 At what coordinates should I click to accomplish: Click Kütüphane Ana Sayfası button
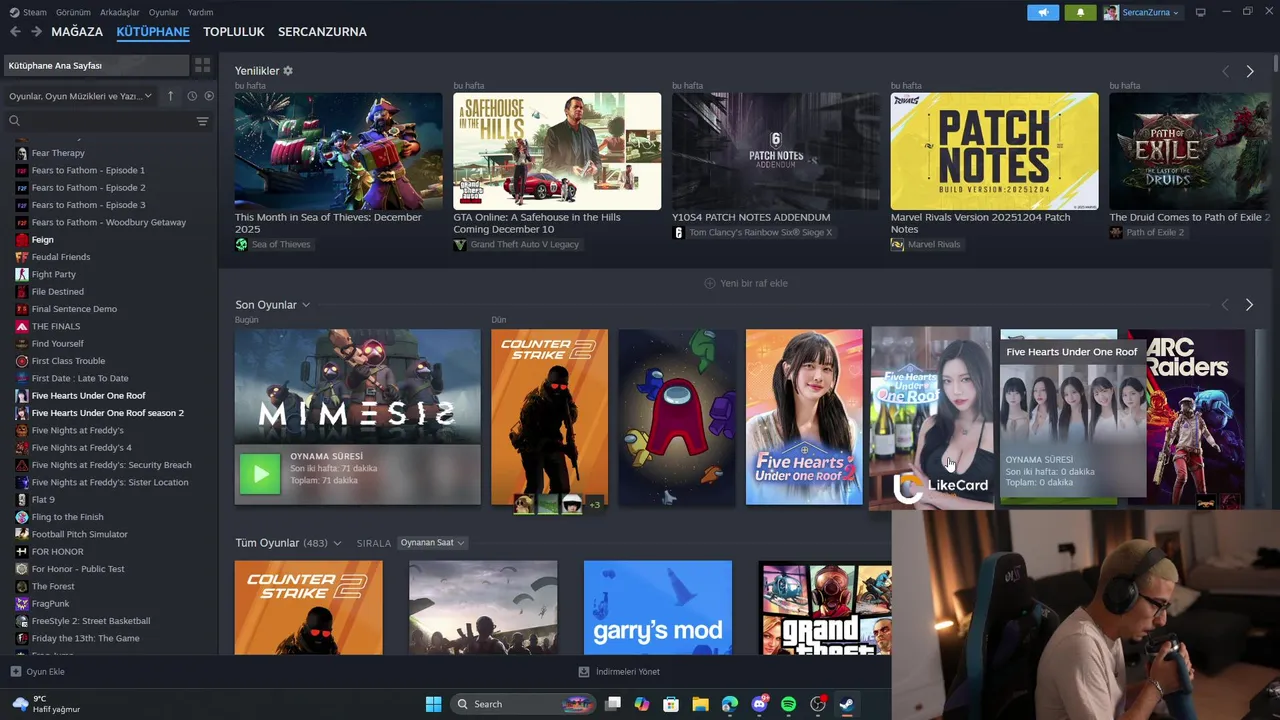[x=96, y=65]
